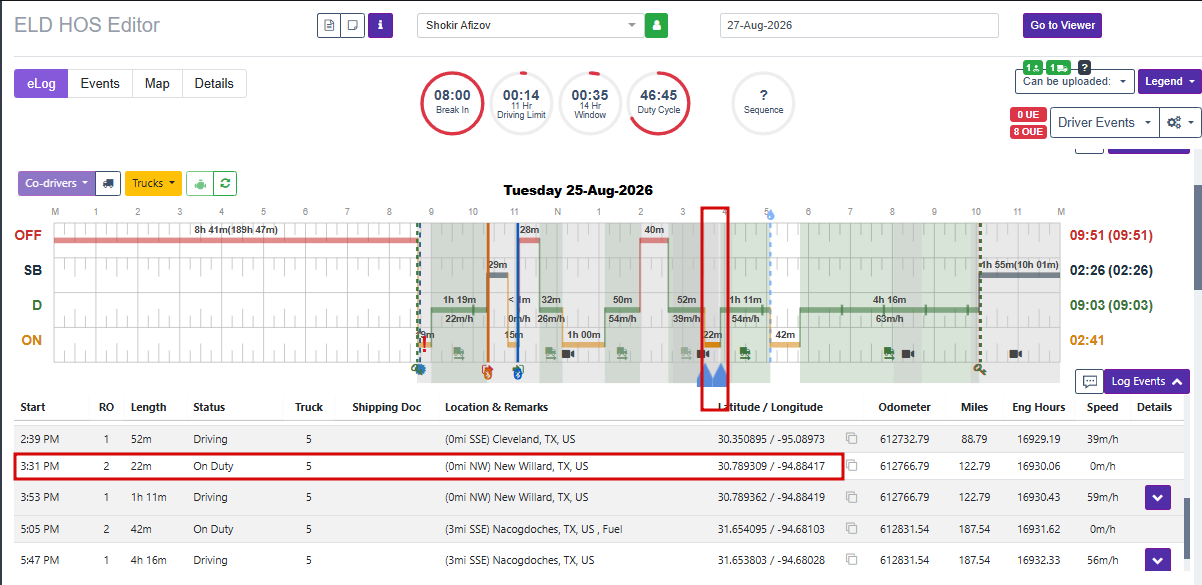Click the Go to Viewer button
Viewport: 1202px width, 585px height.
tap(1063, 25)
